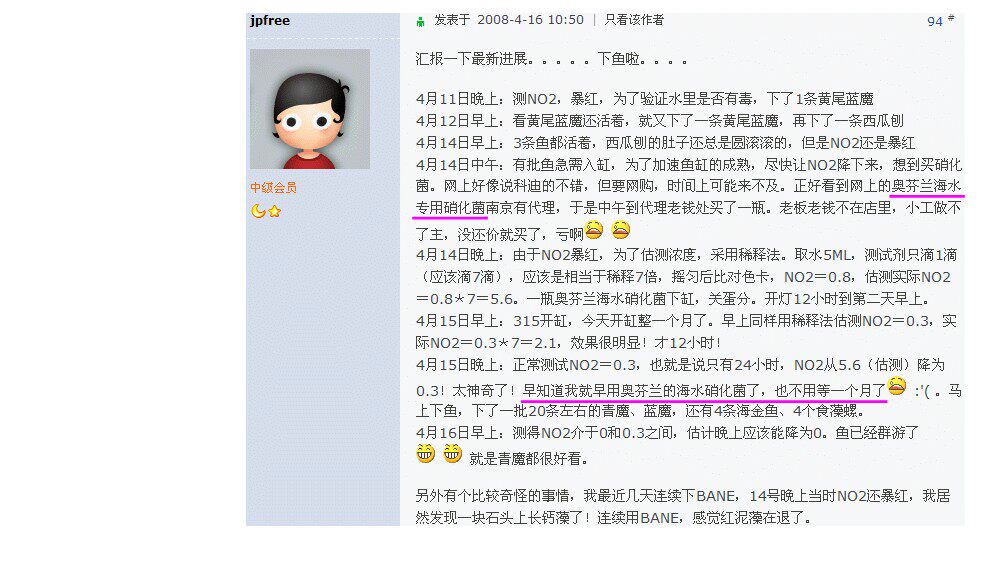Click first crying emoji after 亏啊
1006x581 pixels.
[594, 230]
